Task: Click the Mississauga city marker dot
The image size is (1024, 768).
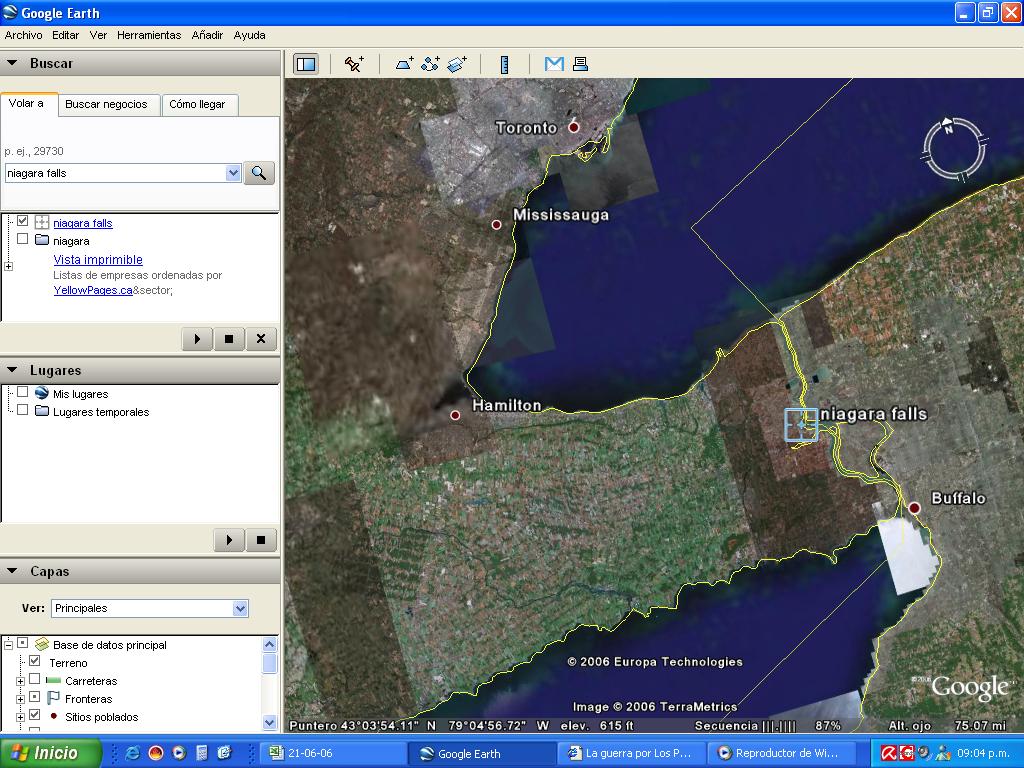Action: (496, 225)
